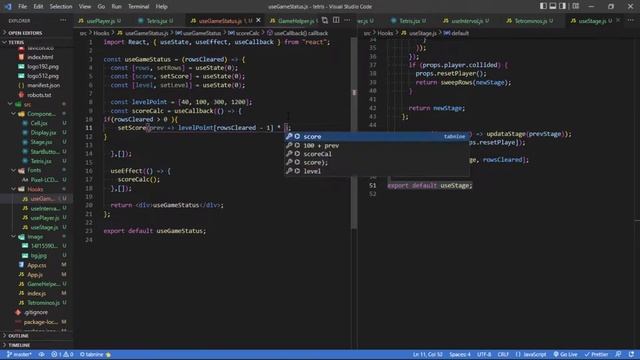Click the VS Code logo icon
Image resolution: width=640 pixels, height=360 pixels.
tap(8, 7)
